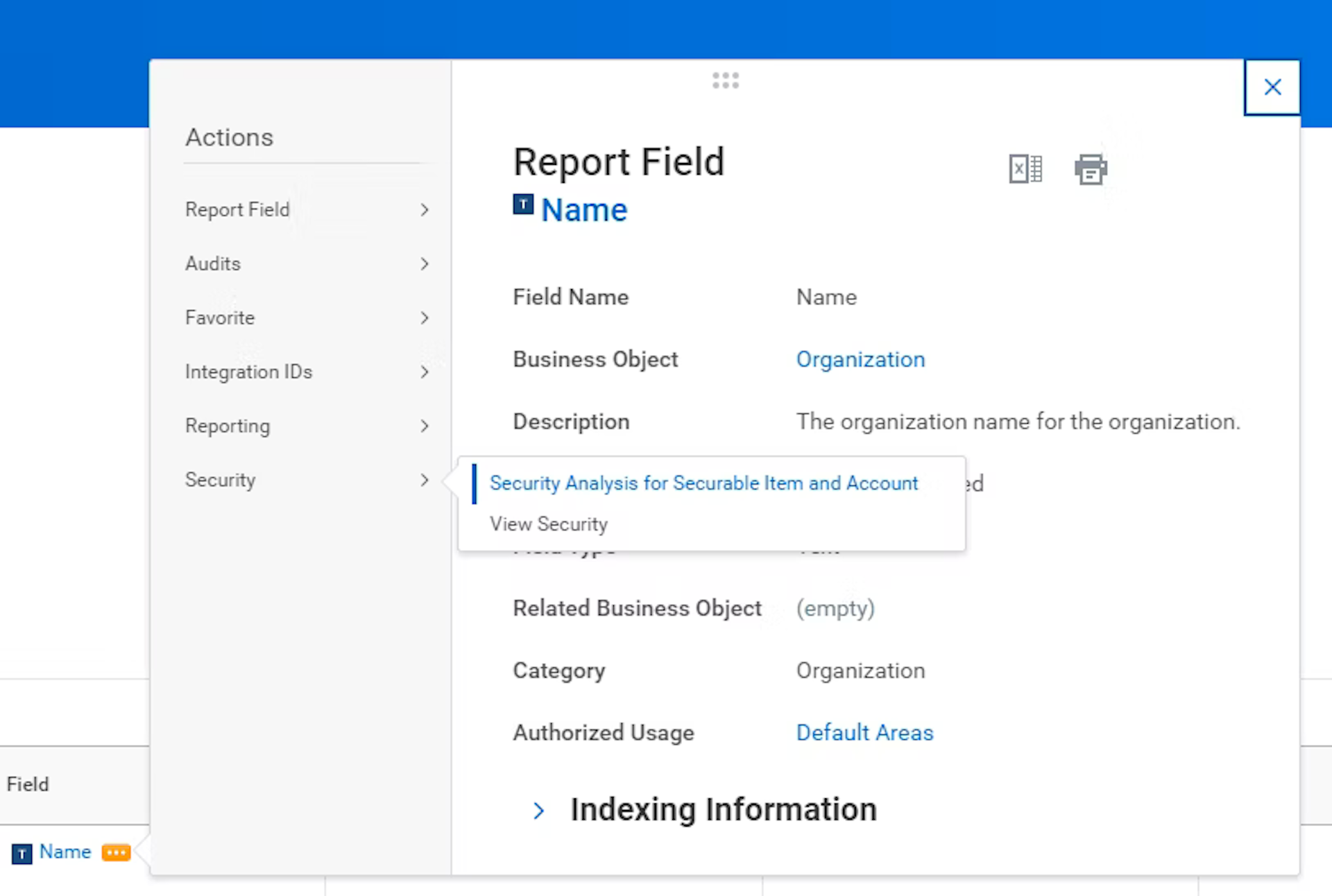The image size is (1332, 896).
Task: Click the print icon
Action: click(x=1090, y=169)
